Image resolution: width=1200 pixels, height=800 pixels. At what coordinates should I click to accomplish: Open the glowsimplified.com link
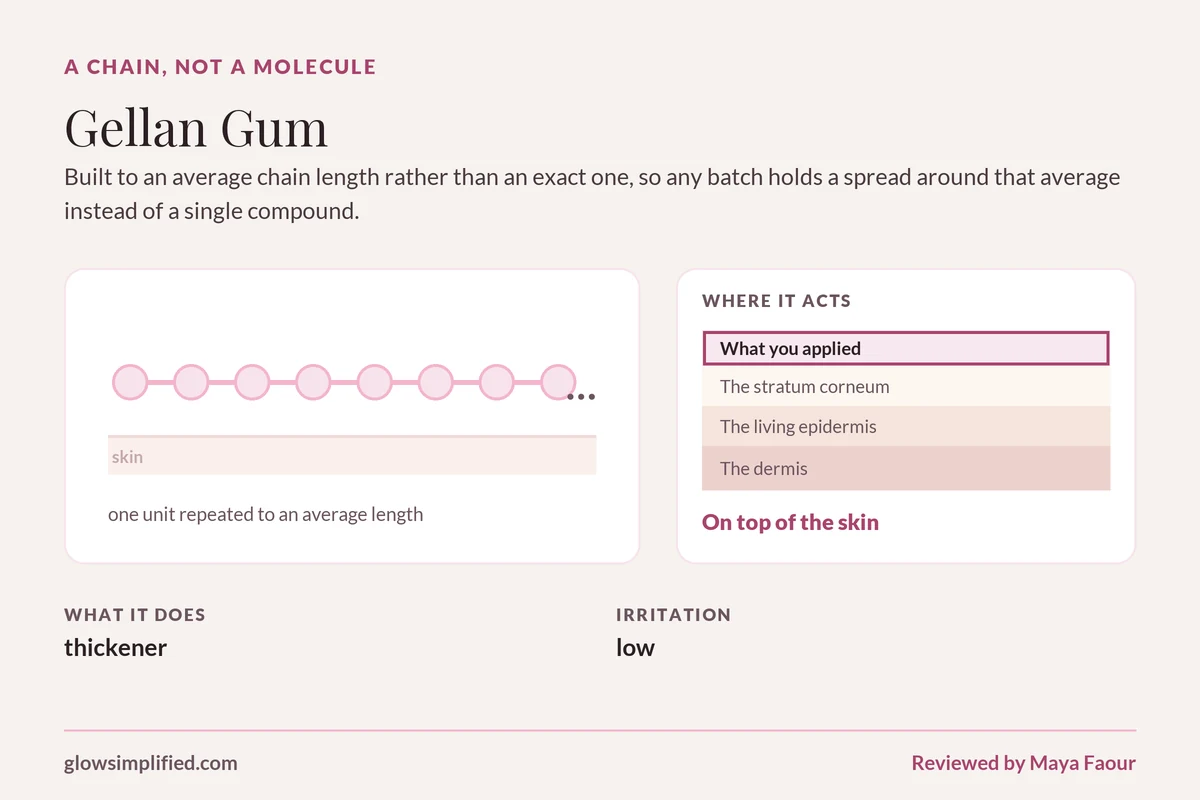[151, 763]
